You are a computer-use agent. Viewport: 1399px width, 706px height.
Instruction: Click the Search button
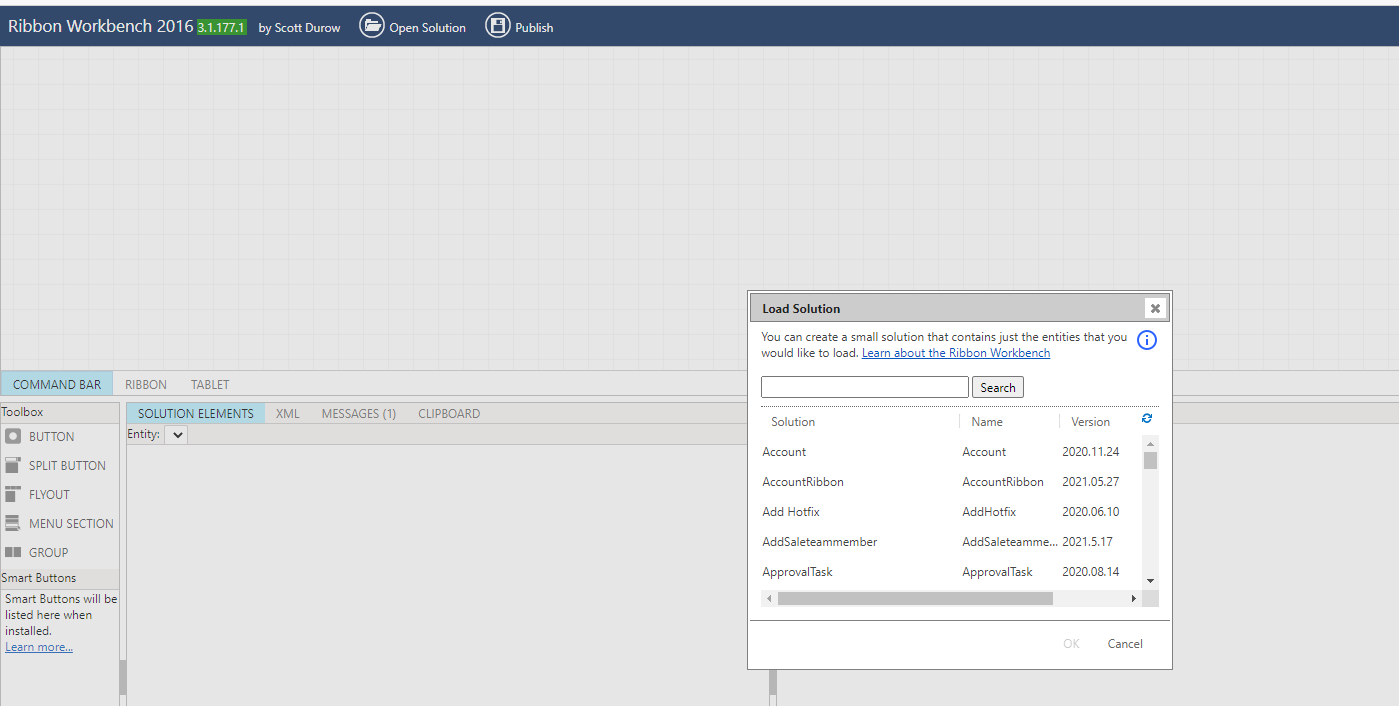998,387
